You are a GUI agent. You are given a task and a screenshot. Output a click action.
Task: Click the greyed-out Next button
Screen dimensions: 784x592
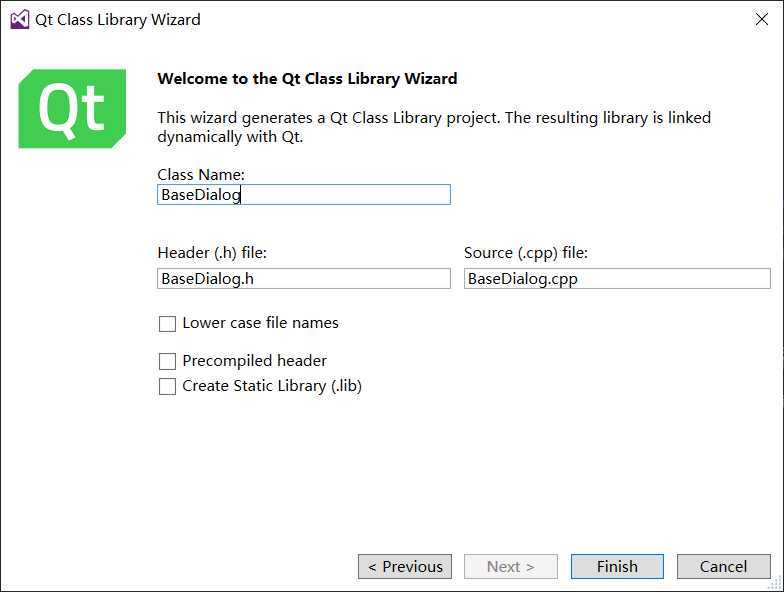(510, 566)
